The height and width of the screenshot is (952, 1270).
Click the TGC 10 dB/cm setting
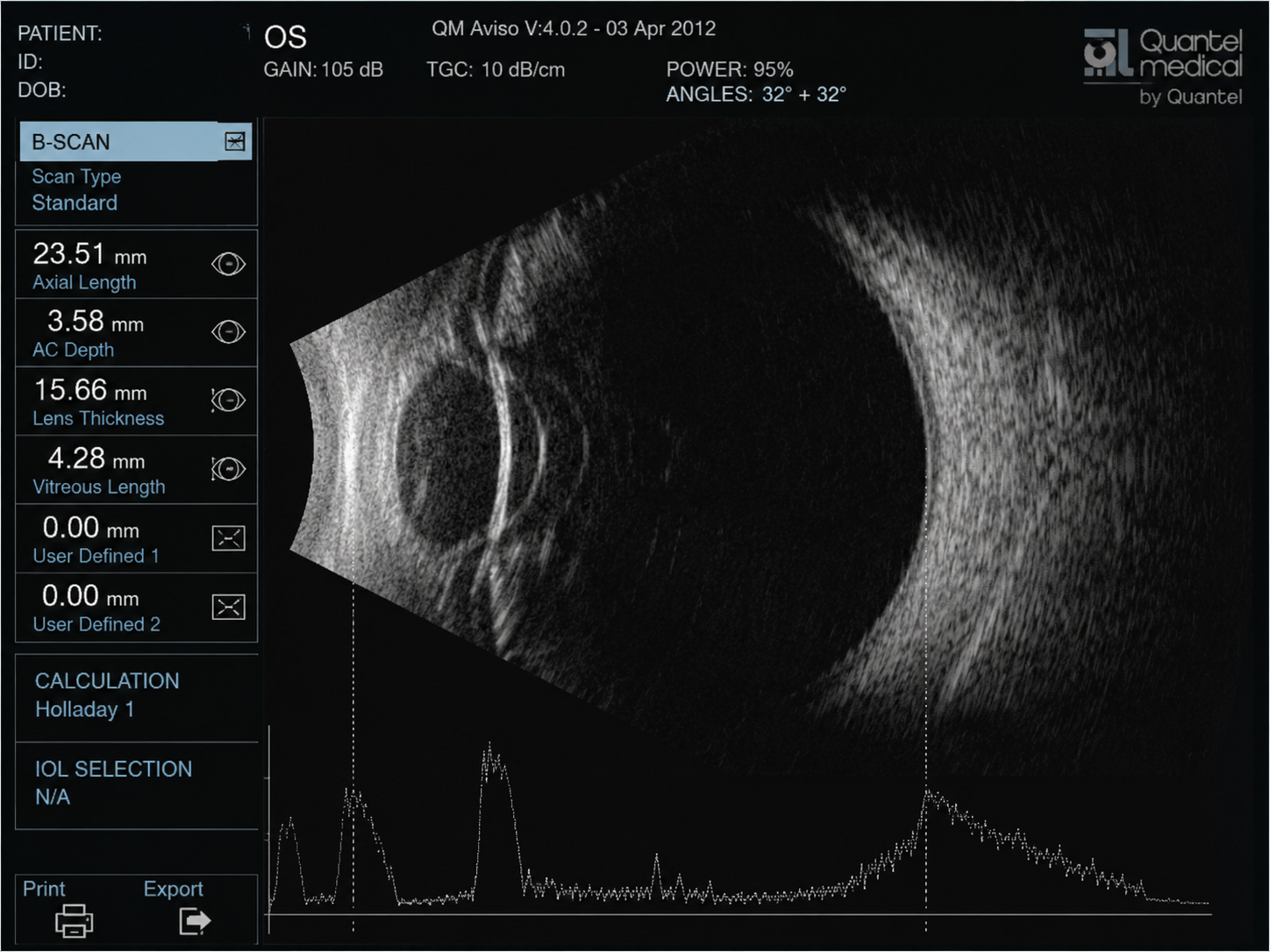point(496,70)
